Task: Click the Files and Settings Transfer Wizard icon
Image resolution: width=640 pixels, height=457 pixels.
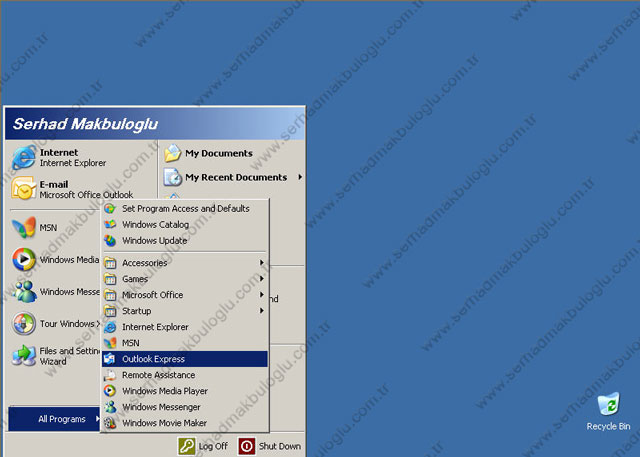Action: point(24,355)
